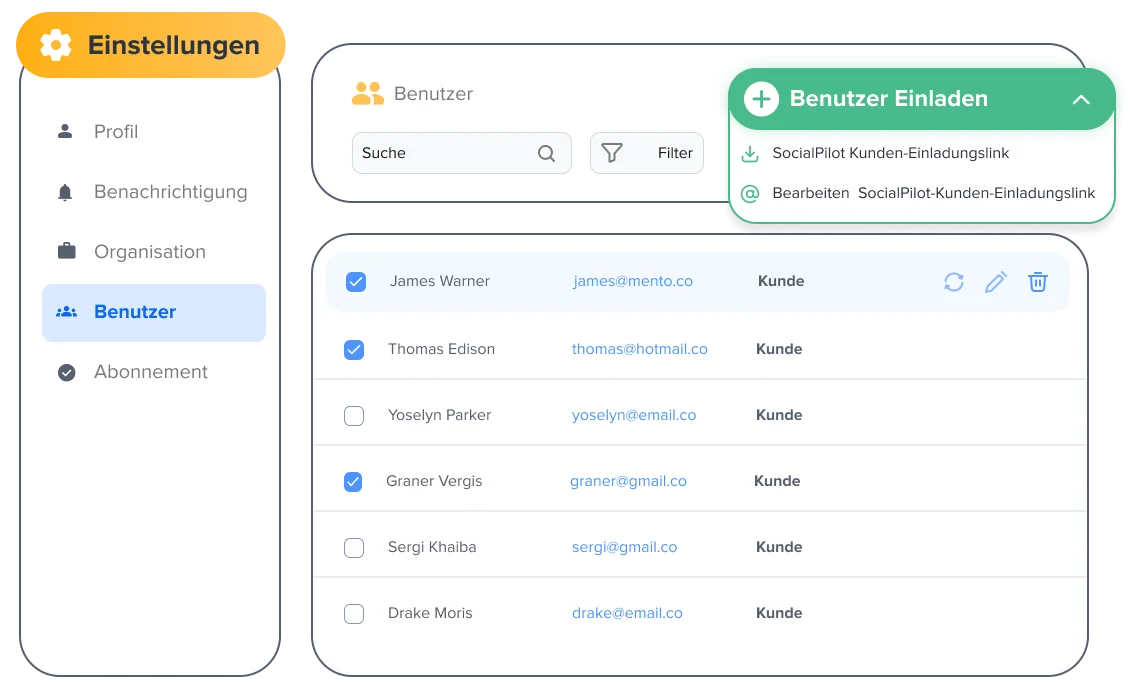Open Benachrichtigung in the sidebar
This screenshot has width=1132, height=700.
coord(170,192)
